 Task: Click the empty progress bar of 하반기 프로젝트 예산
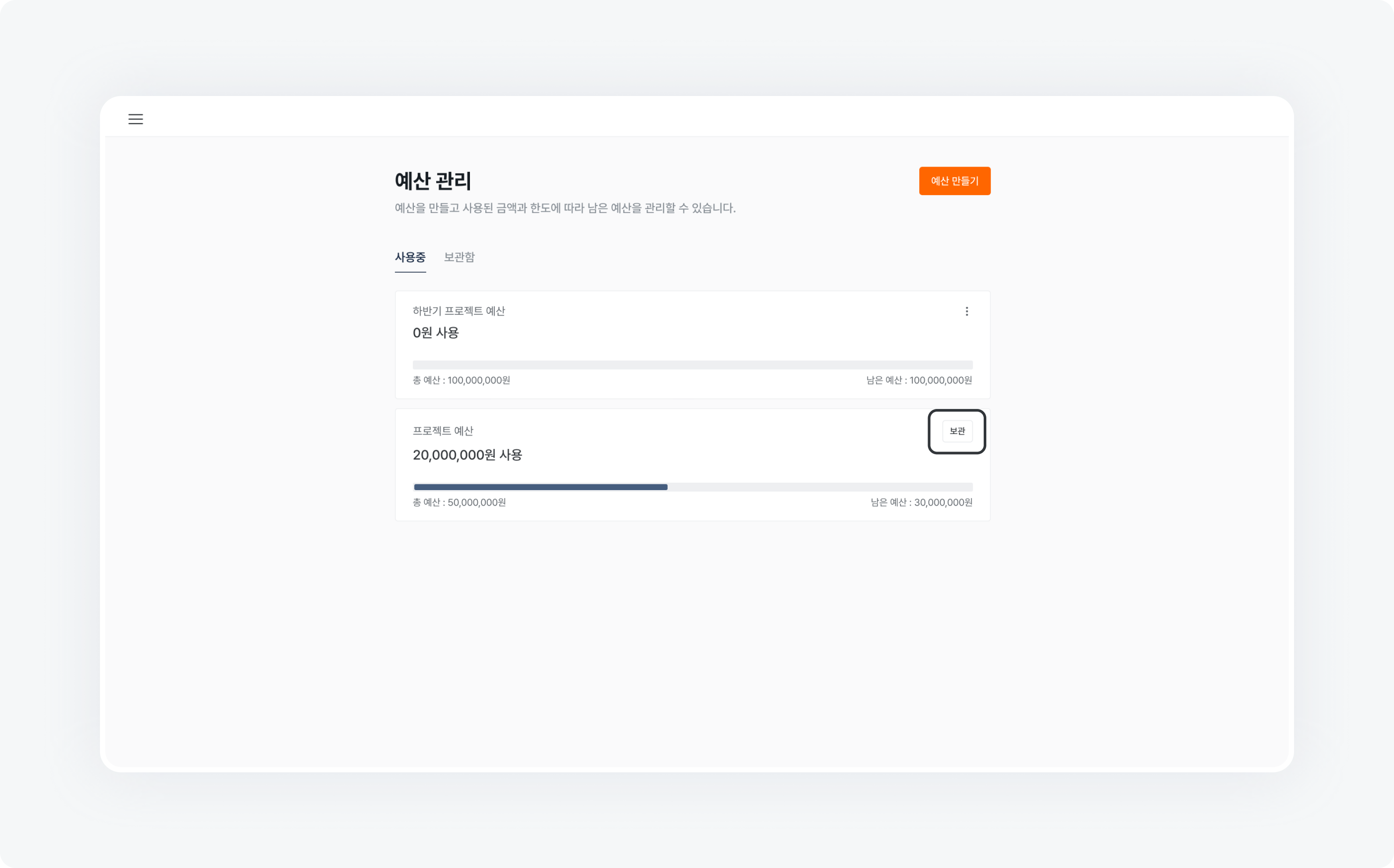click(692, 364)
